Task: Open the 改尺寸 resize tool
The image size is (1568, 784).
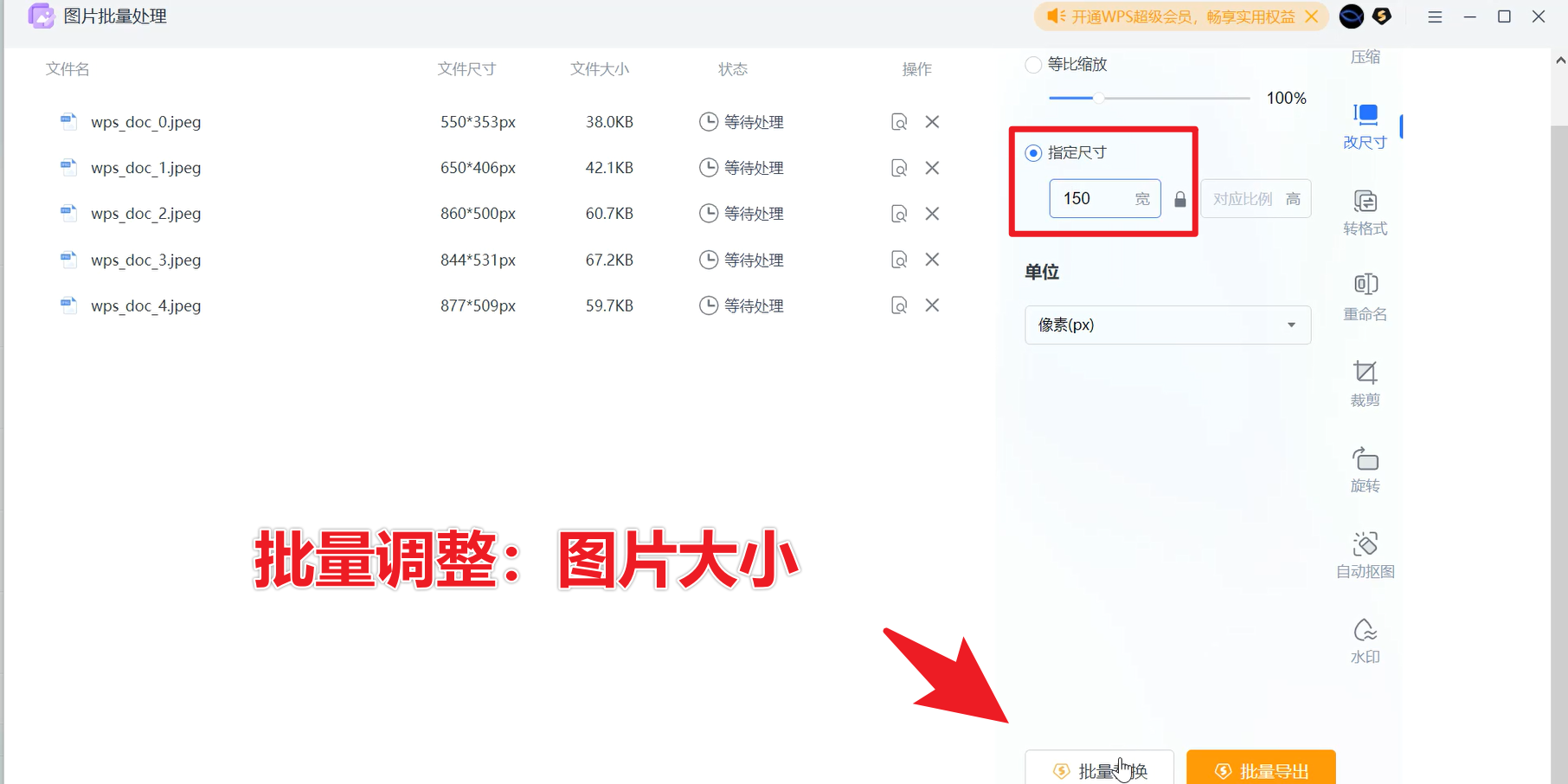Action: click(1365, 126)
